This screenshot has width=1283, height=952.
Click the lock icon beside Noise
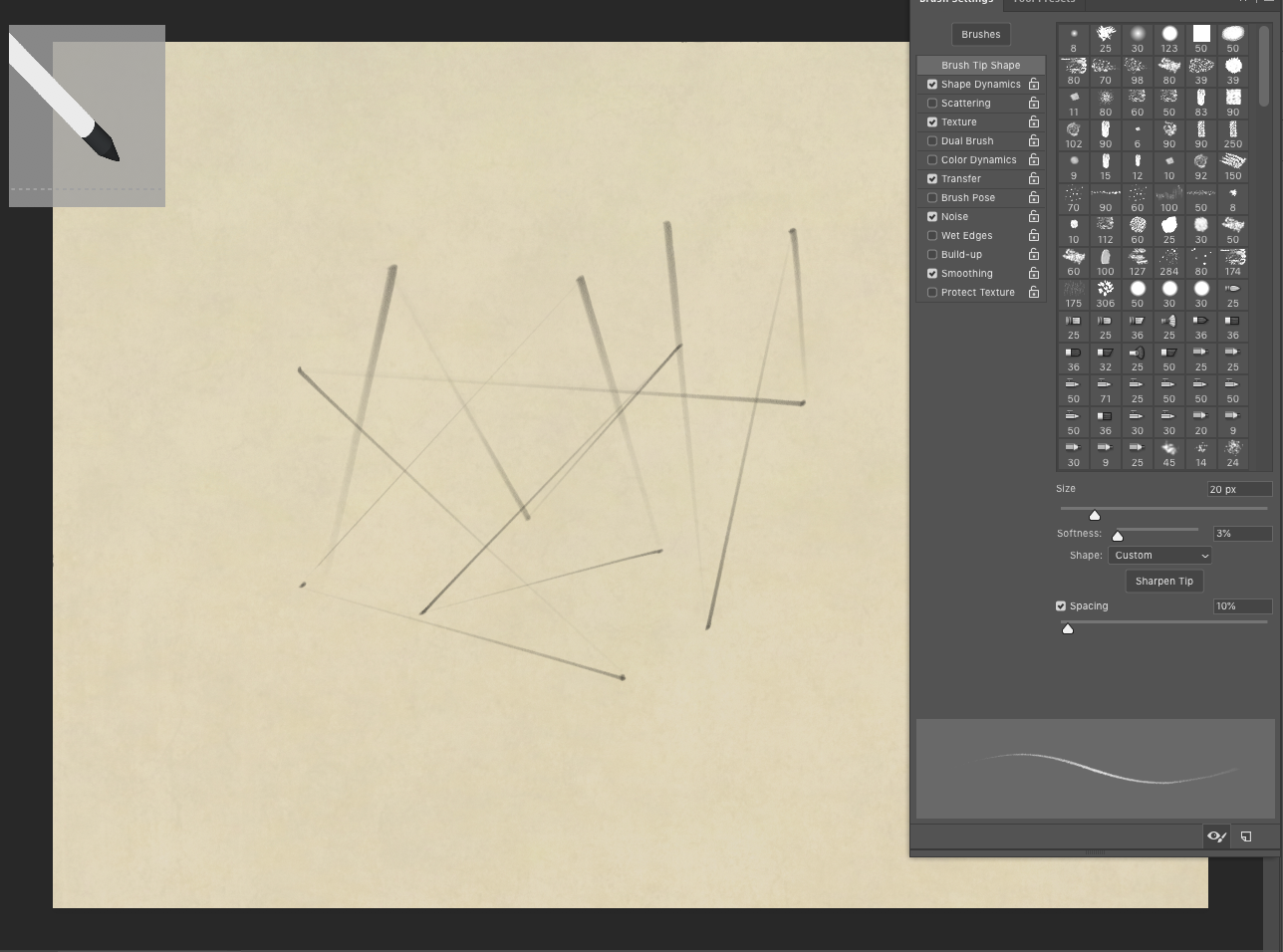1034,217
